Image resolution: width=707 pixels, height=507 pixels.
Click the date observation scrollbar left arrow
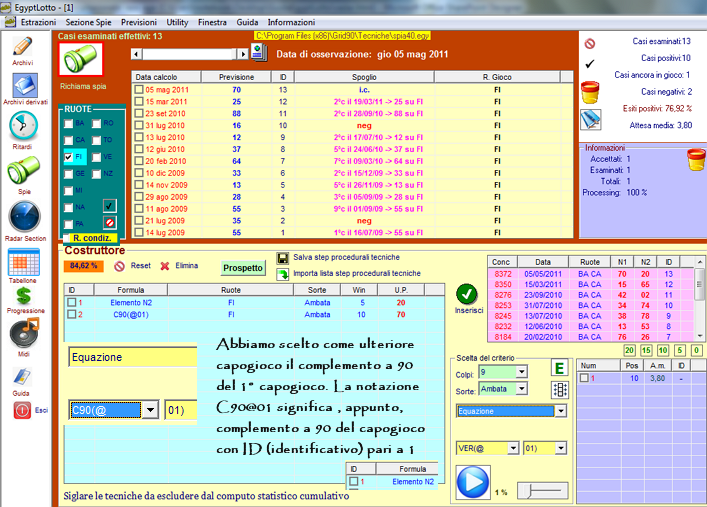(x=137, y=54)
